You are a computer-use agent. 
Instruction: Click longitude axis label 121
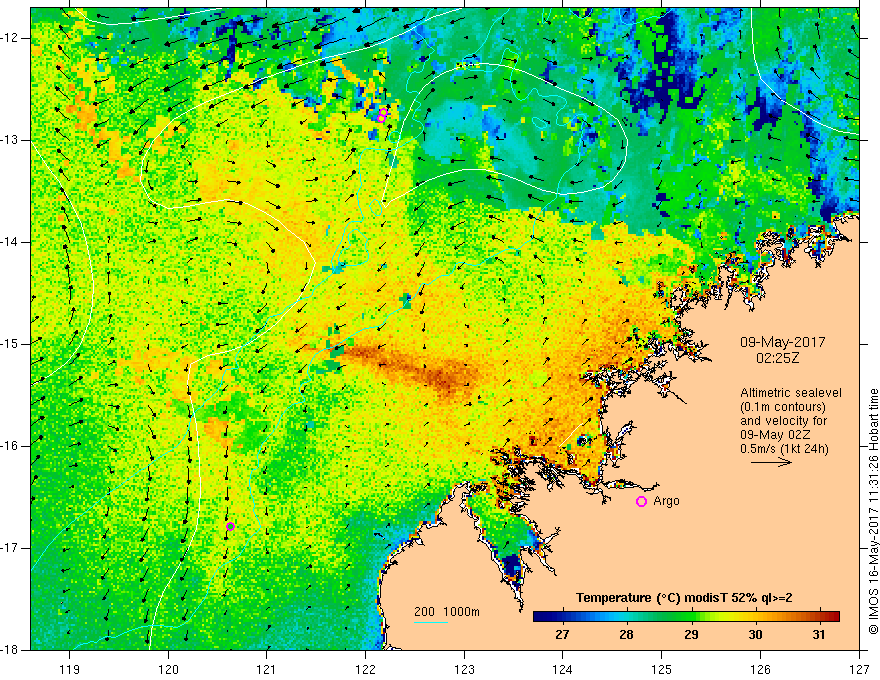(266, 669)
